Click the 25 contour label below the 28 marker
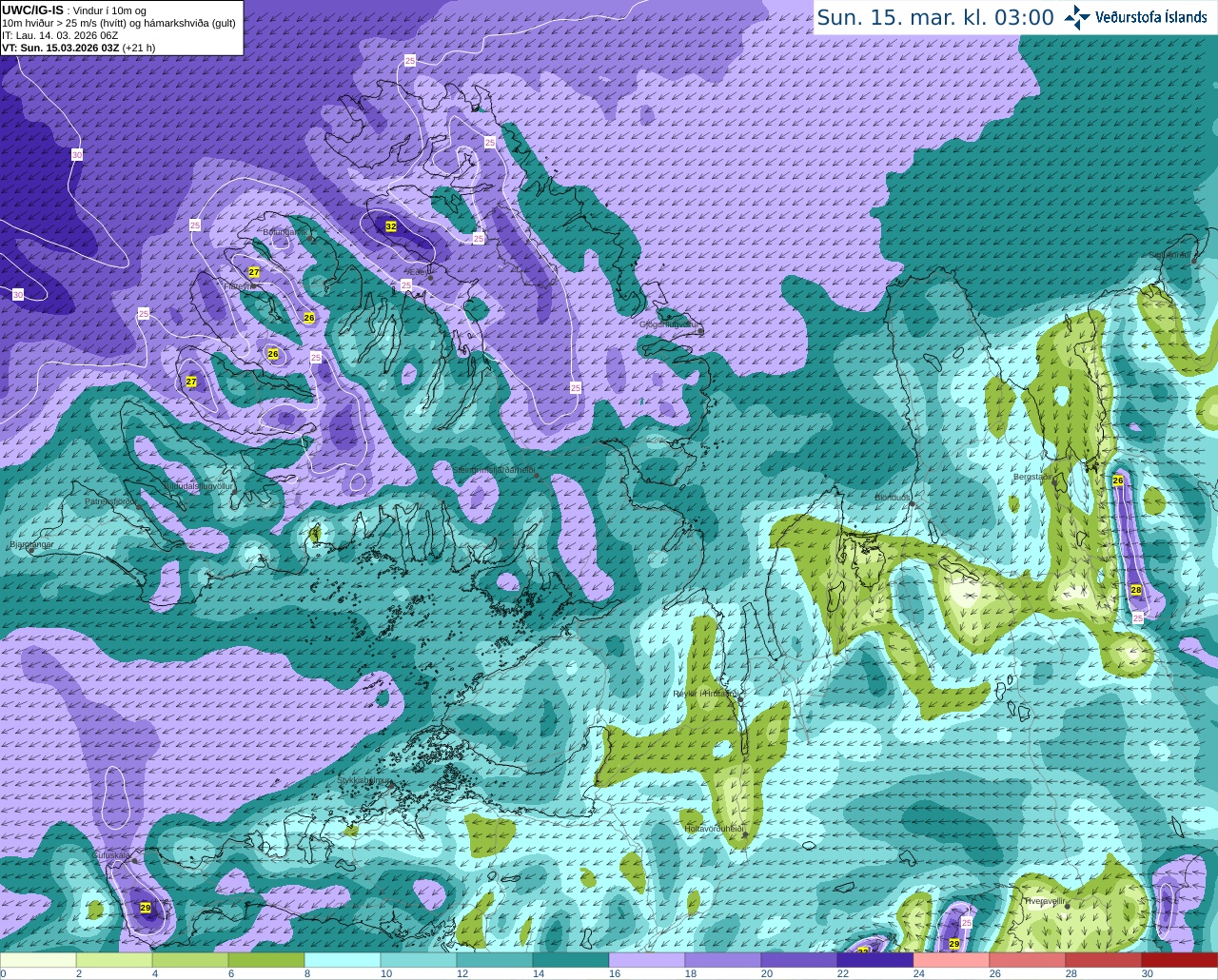The width and height of the screenshot is (1218, 980). [x=1139, y=617]
